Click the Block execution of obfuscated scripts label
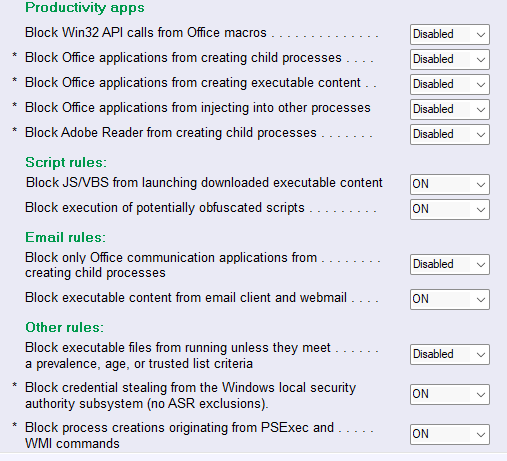This screenshot has width=507, height=461. (165, 208)
